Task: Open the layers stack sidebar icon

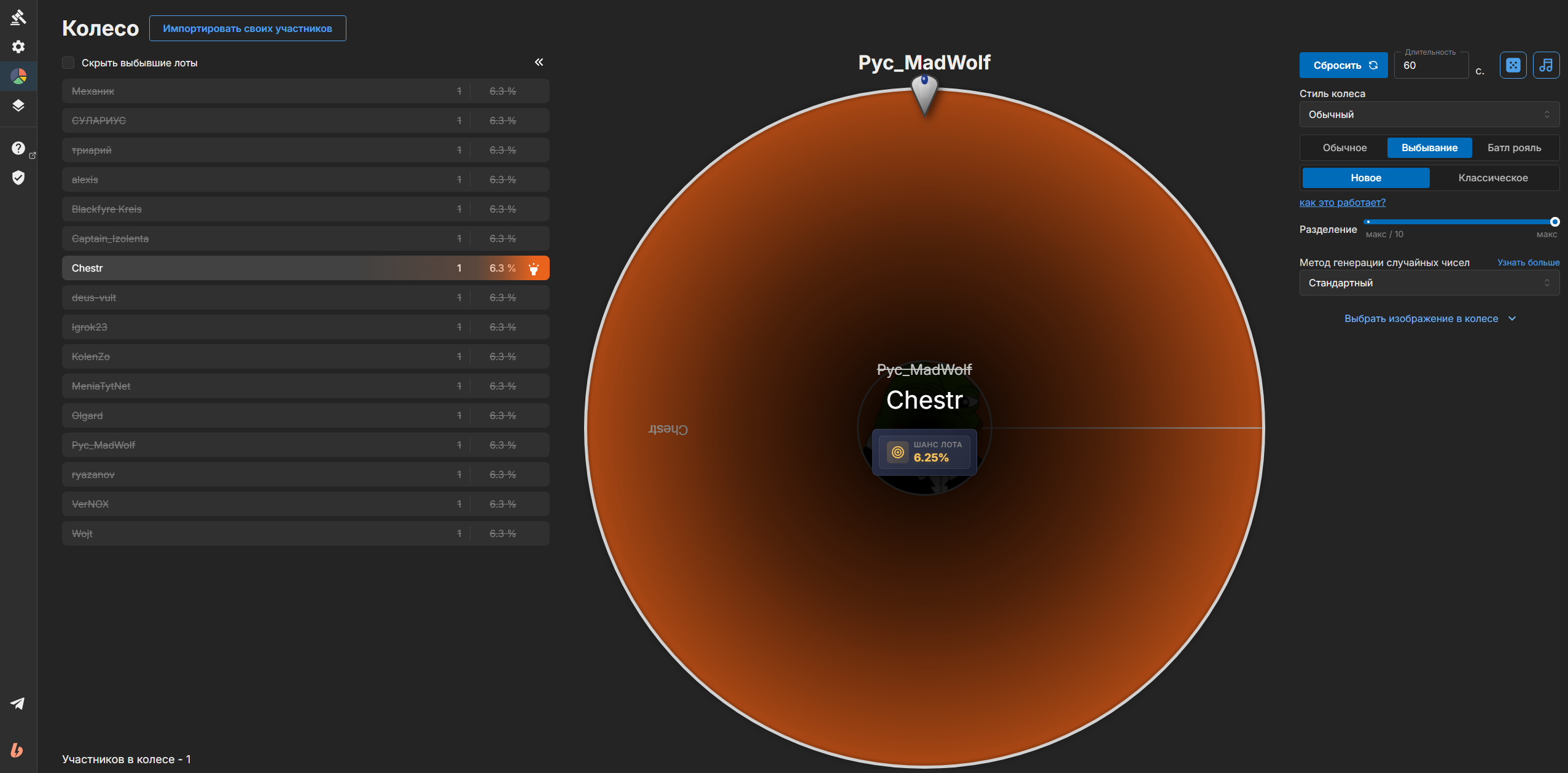Action: pos(18,106)
